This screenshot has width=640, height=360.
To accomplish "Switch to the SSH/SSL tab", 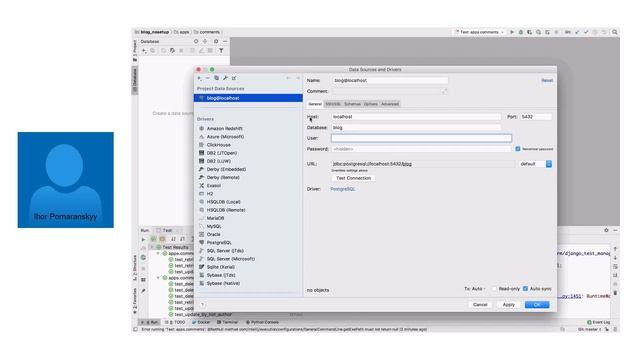I will click(333, 104).
